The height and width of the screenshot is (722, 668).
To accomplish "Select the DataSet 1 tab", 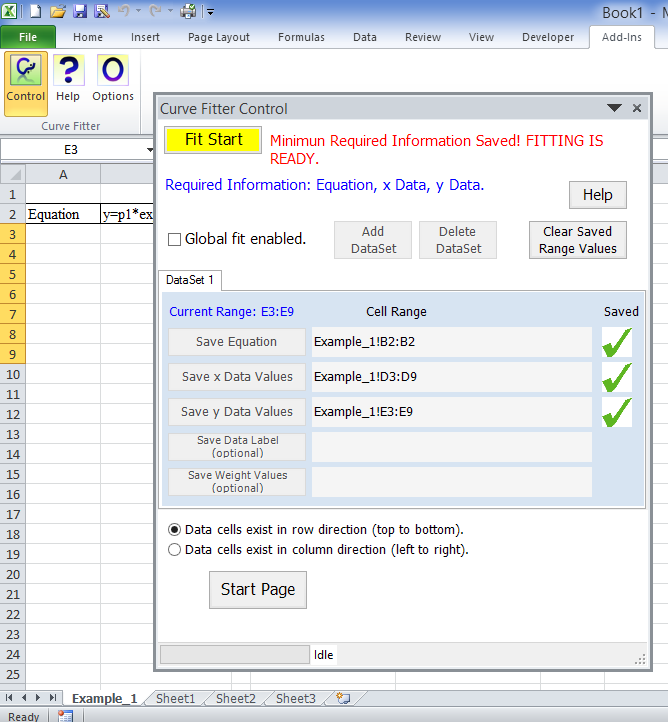I will coord(190,280).
